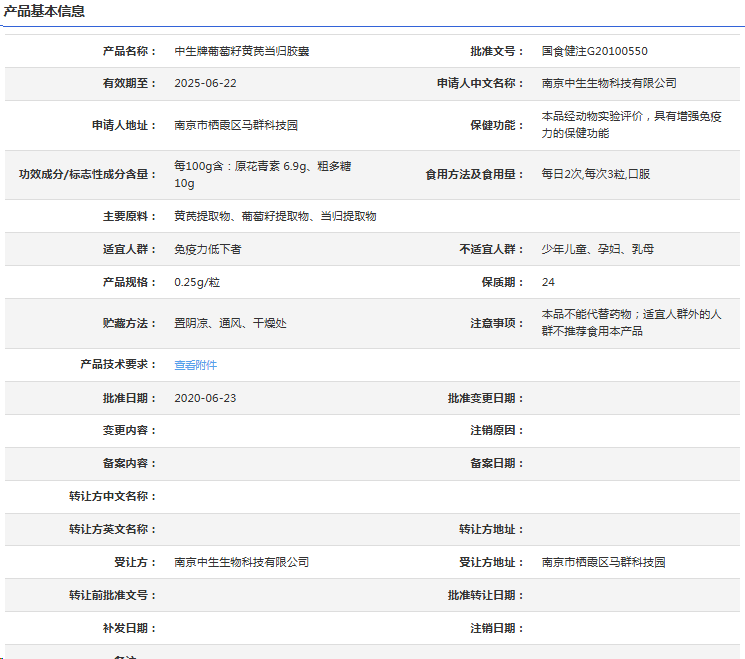Click the 申请人中文名称 company name value
The image size is (745, 659).
click(609, 83)
